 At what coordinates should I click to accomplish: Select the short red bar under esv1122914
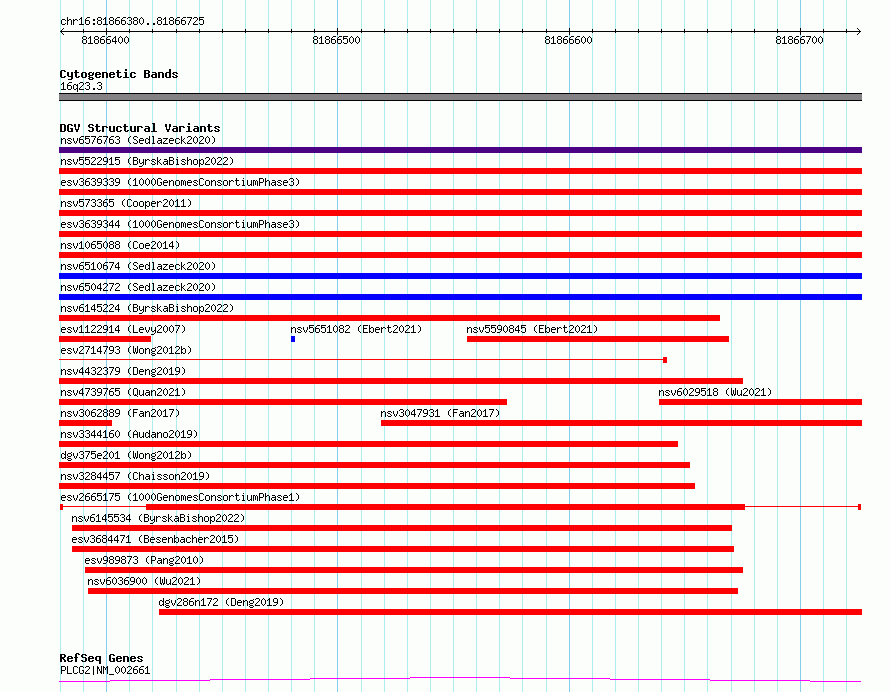105,339
